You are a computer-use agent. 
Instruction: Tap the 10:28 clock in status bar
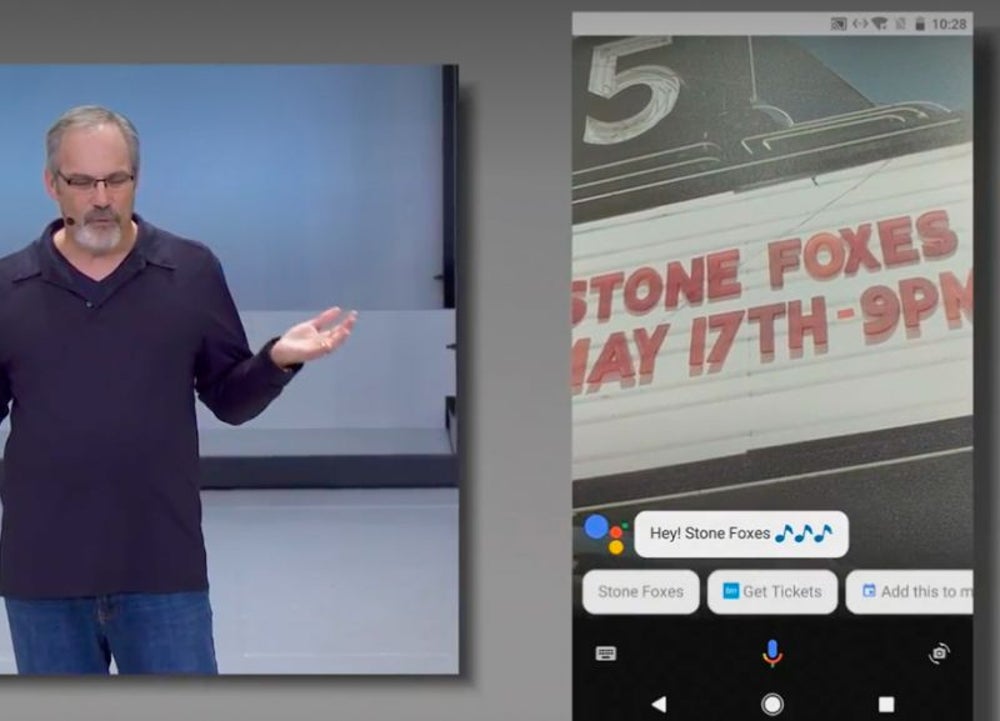pyautogui.click(x=949, y=24)
